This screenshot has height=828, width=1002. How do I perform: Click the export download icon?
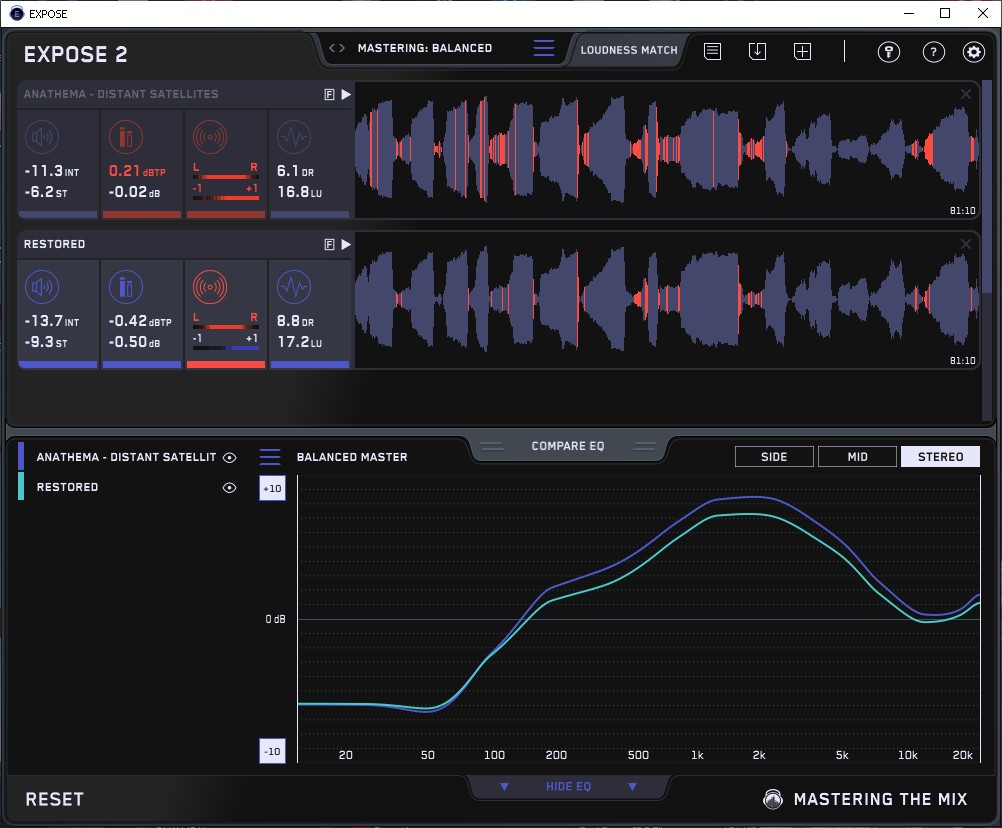coord(757,51)
